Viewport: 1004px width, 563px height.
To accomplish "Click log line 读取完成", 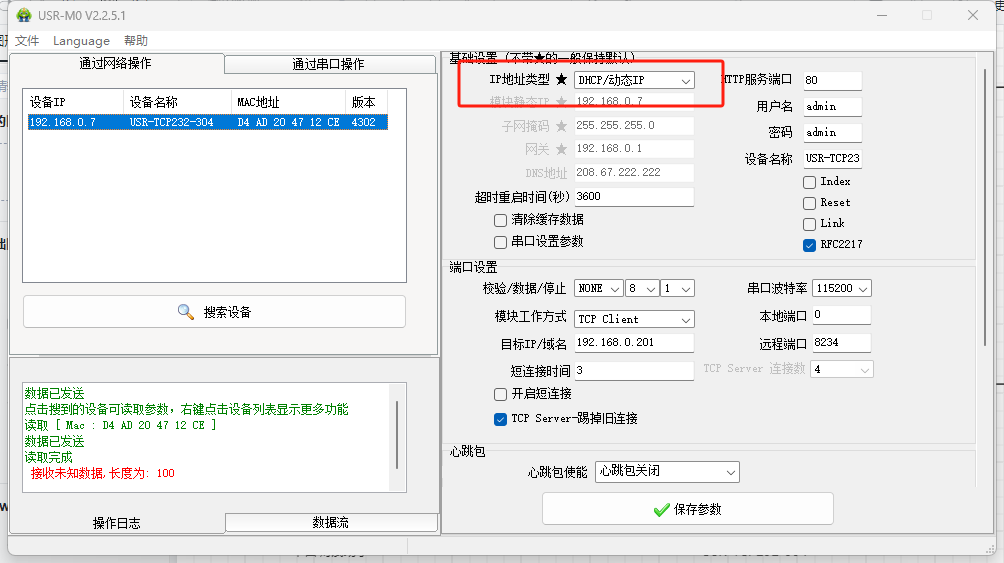I will pyautogui.click(x=49, y=457).
